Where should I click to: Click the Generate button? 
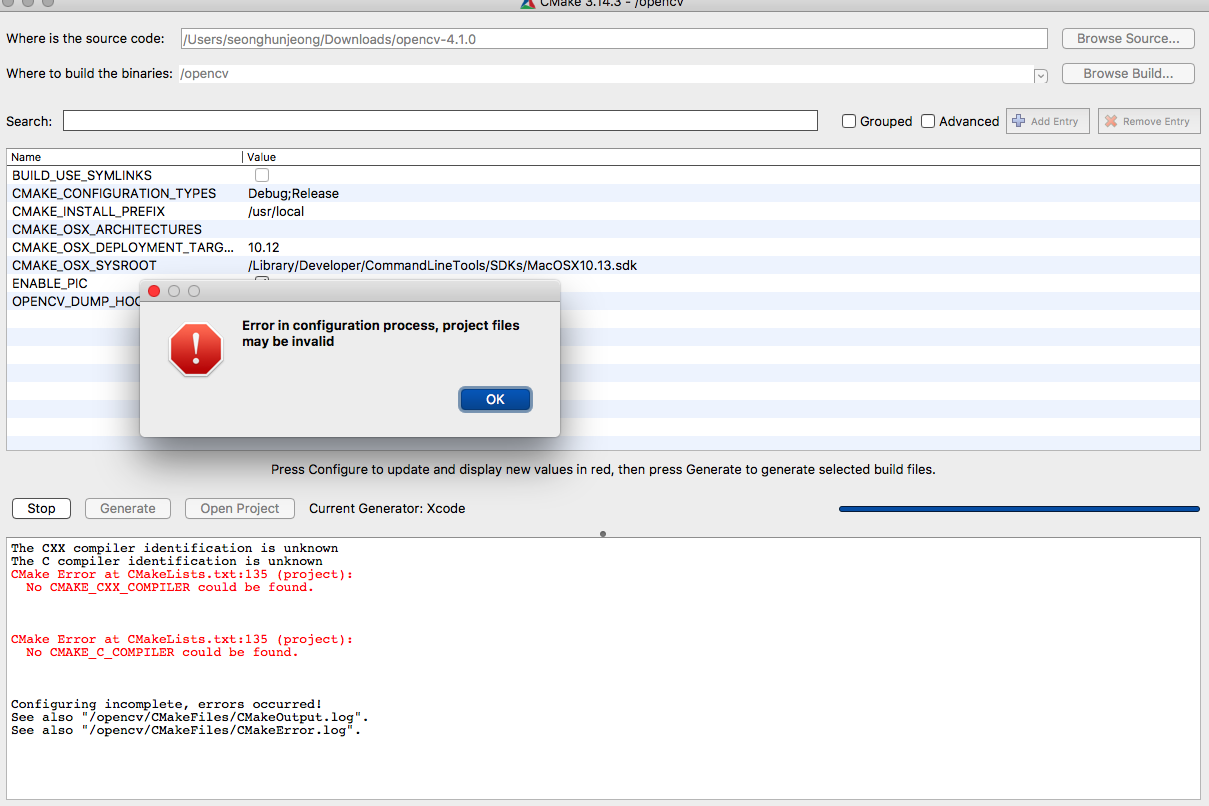128,508
